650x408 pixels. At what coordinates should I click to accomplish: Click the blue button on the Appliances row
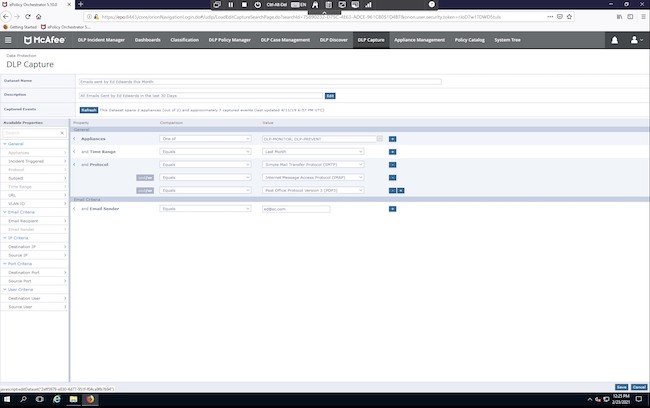coord(393,139)
